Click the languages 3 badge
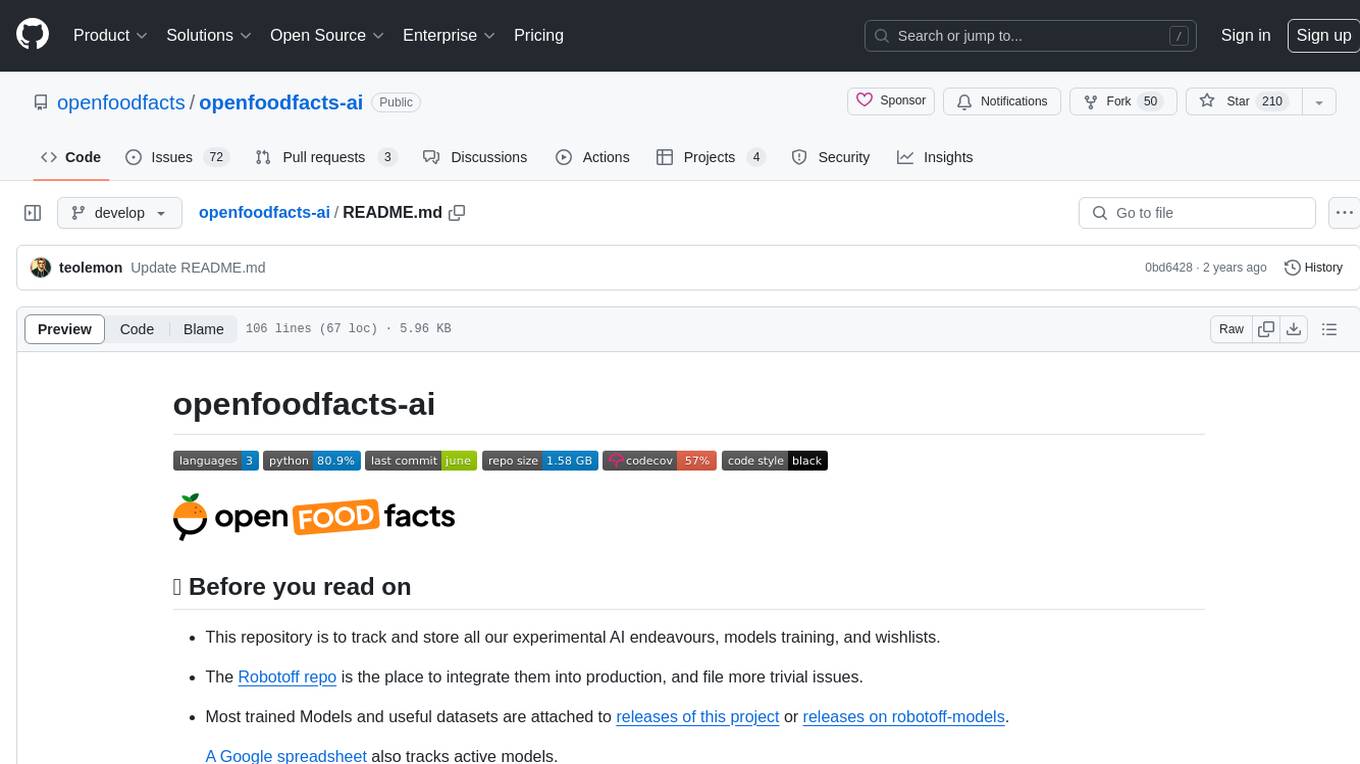 coord(216,461)
